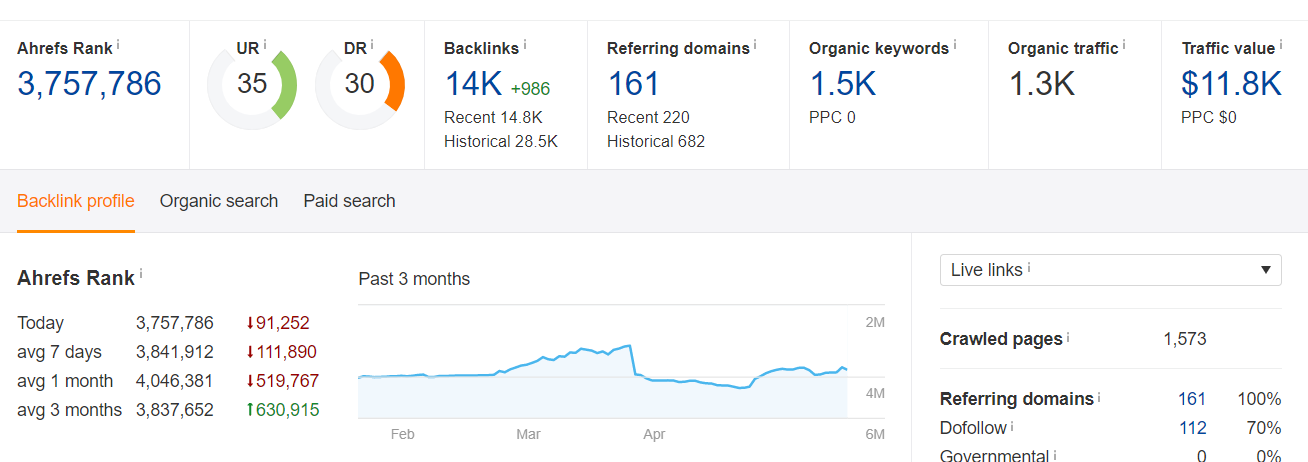Click the info icon next to Referring domains header
The height and width of the screenshot is (462, 1308).
coord(755,45)
